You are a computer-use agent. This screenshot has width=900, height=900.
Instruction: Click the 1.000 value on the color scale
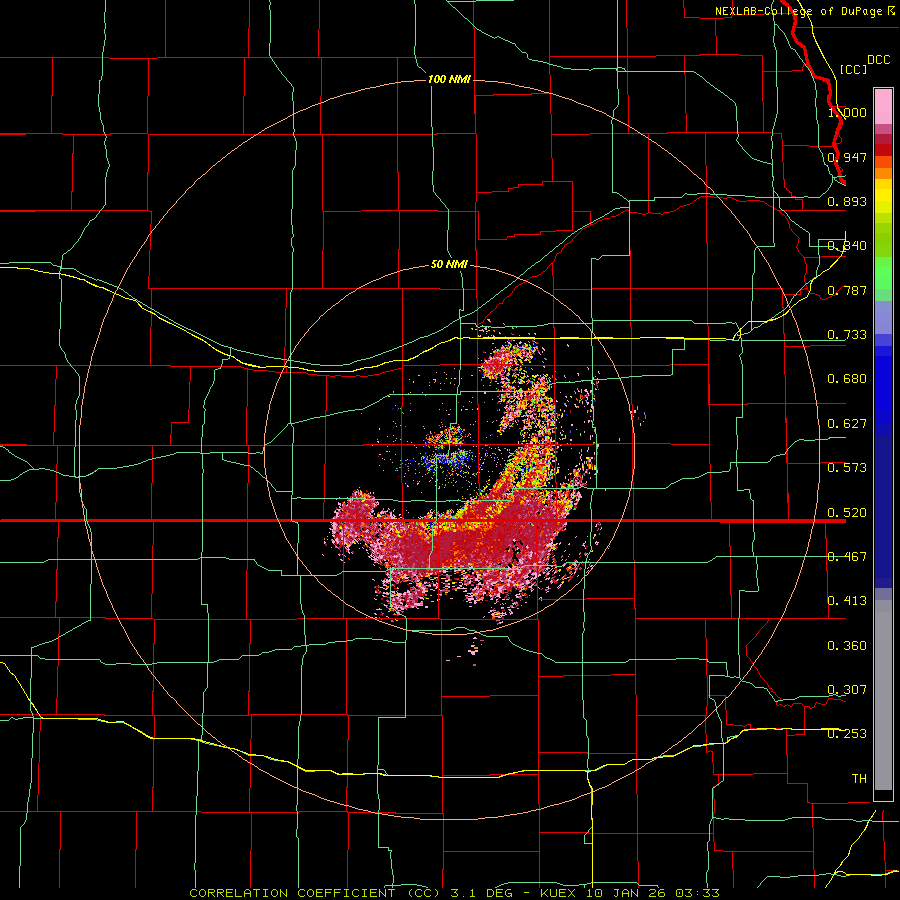coord(847,112)
